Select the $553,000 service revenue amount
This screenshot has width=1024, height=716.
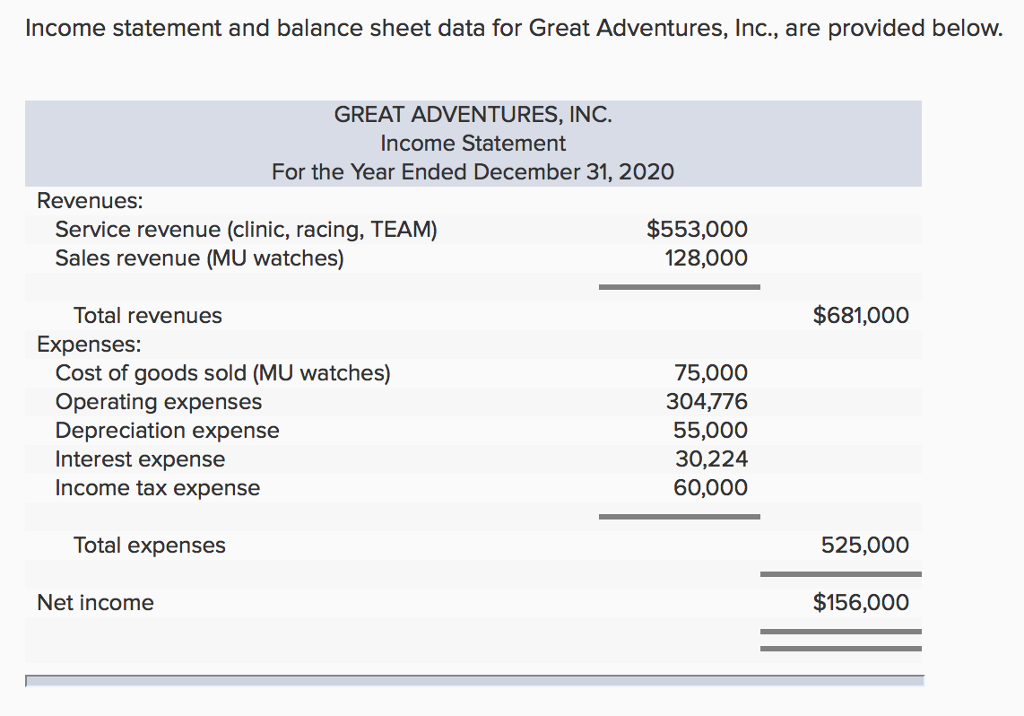pos(697,230)
